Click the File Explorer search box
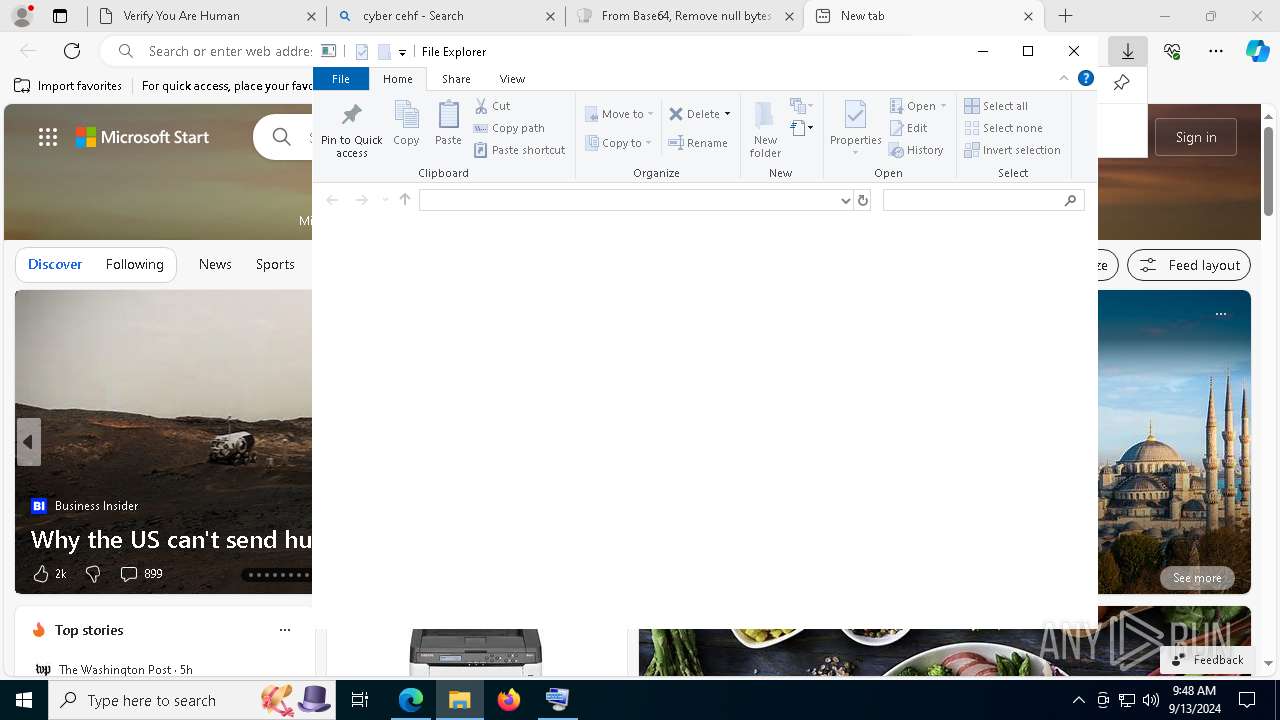 coord(984,200)
